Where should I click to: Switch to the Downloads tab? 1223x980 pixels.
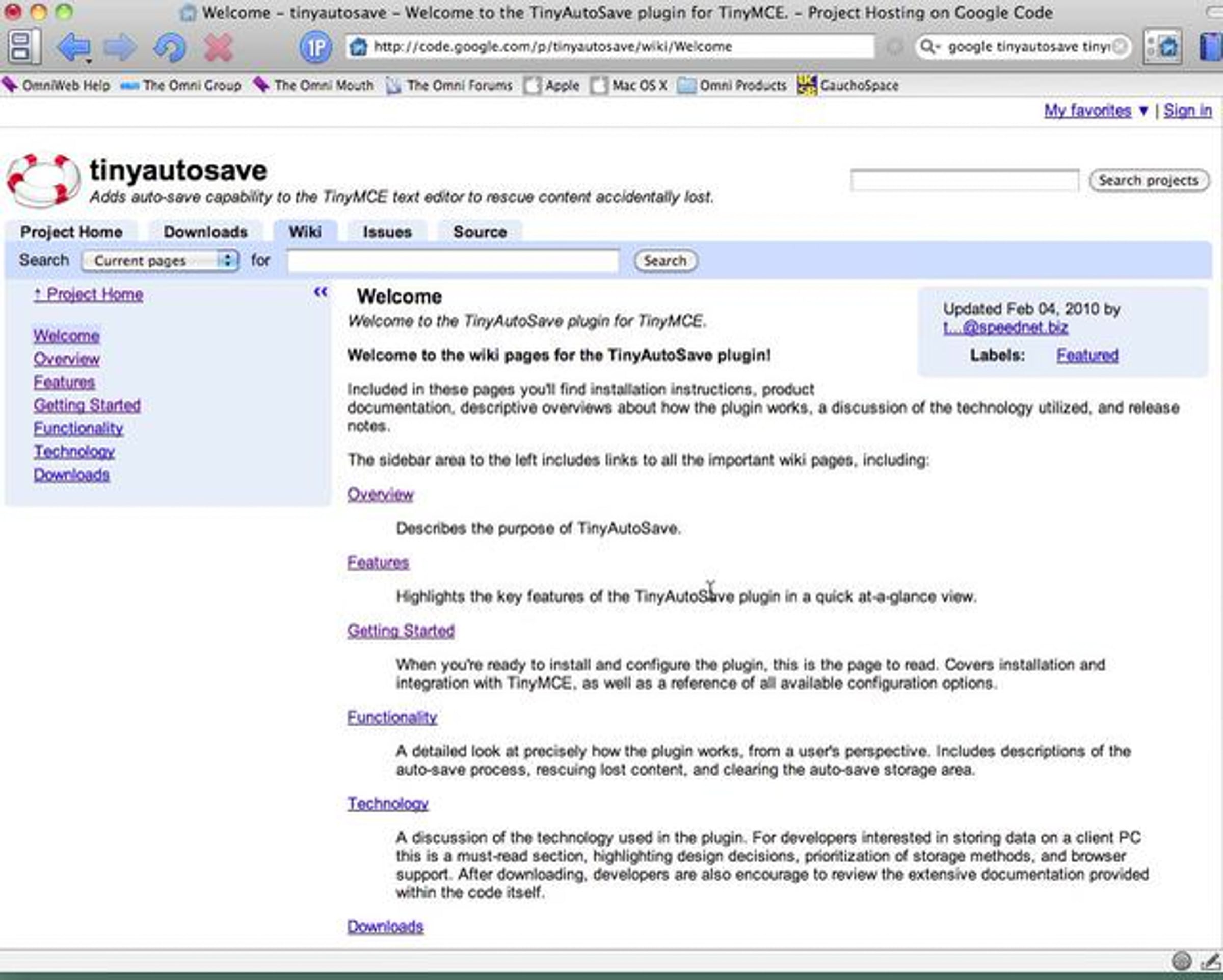coord(205,232)
